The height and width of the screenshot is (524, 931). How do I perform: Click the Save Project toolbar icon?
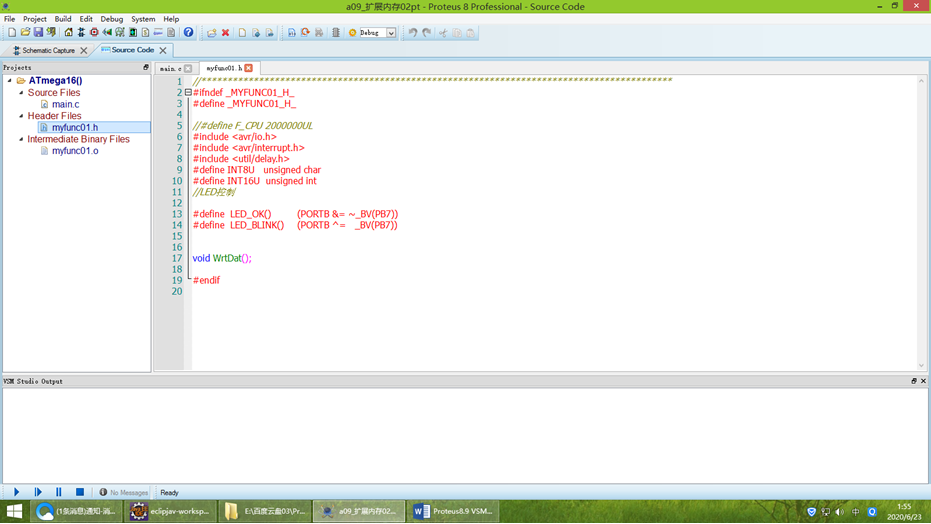(38, 33)
